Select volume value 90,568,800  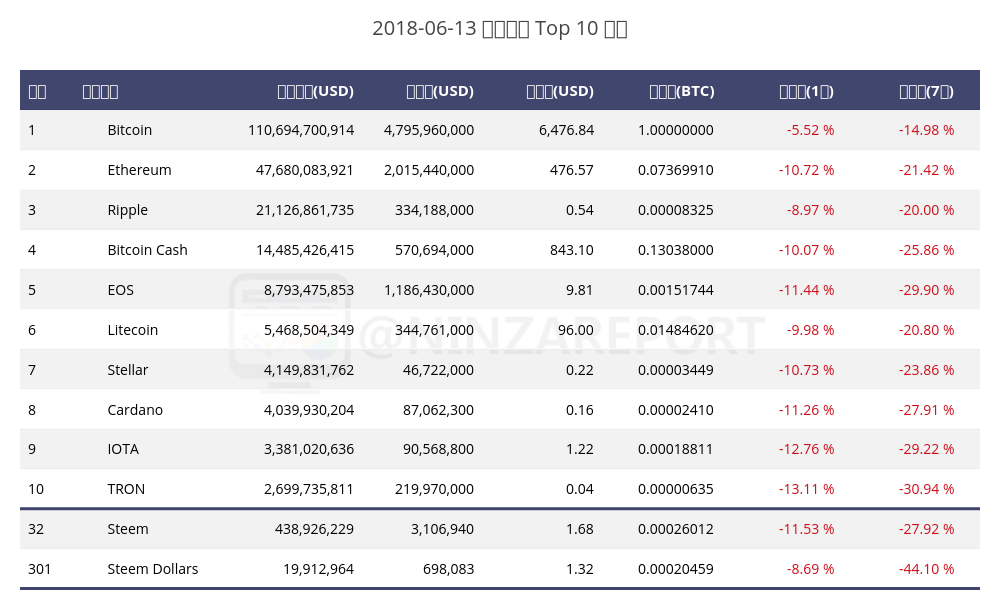point(438,449)
